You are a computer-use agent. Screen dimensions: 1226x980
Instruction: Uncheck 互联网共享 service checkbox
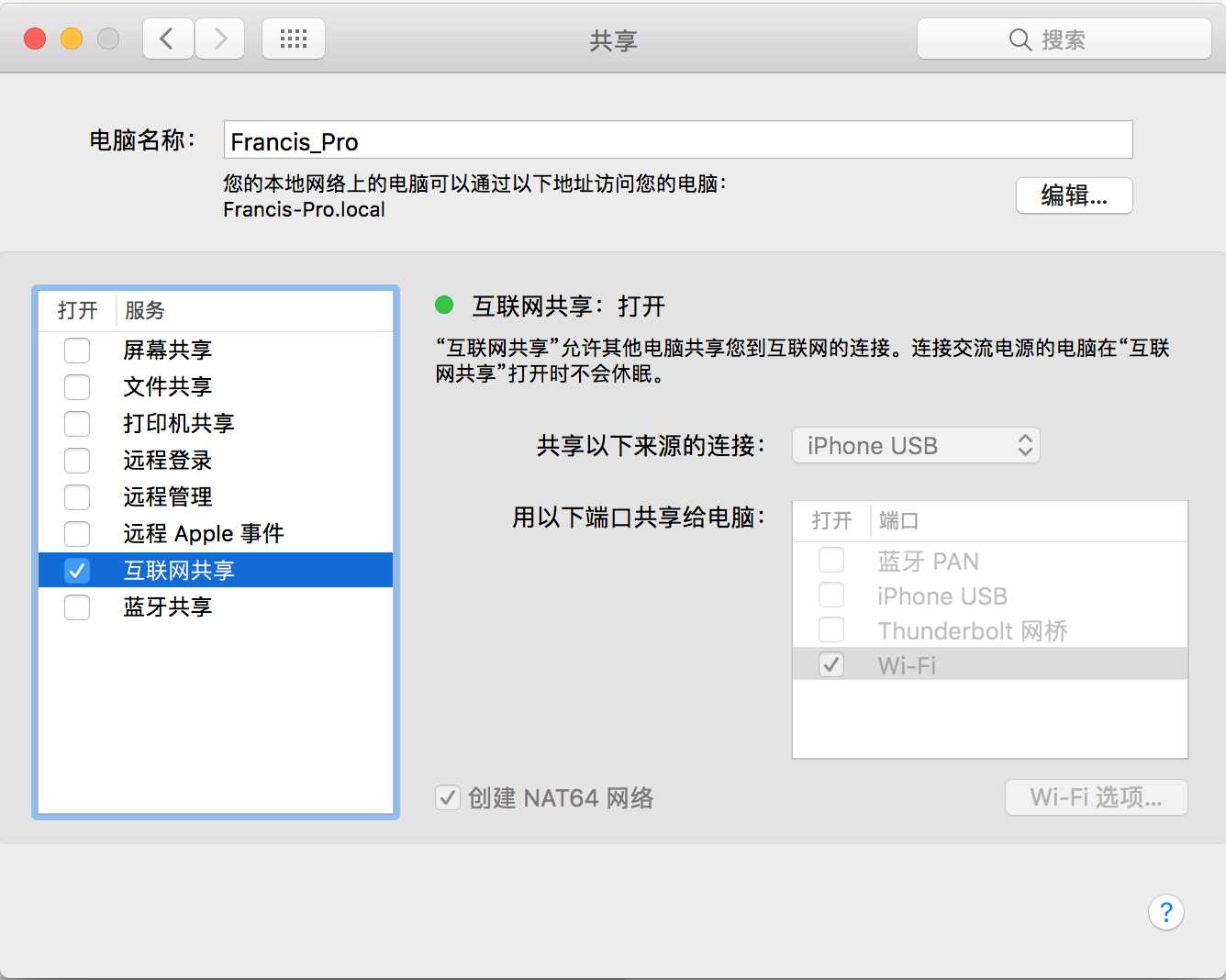(77, 570)
